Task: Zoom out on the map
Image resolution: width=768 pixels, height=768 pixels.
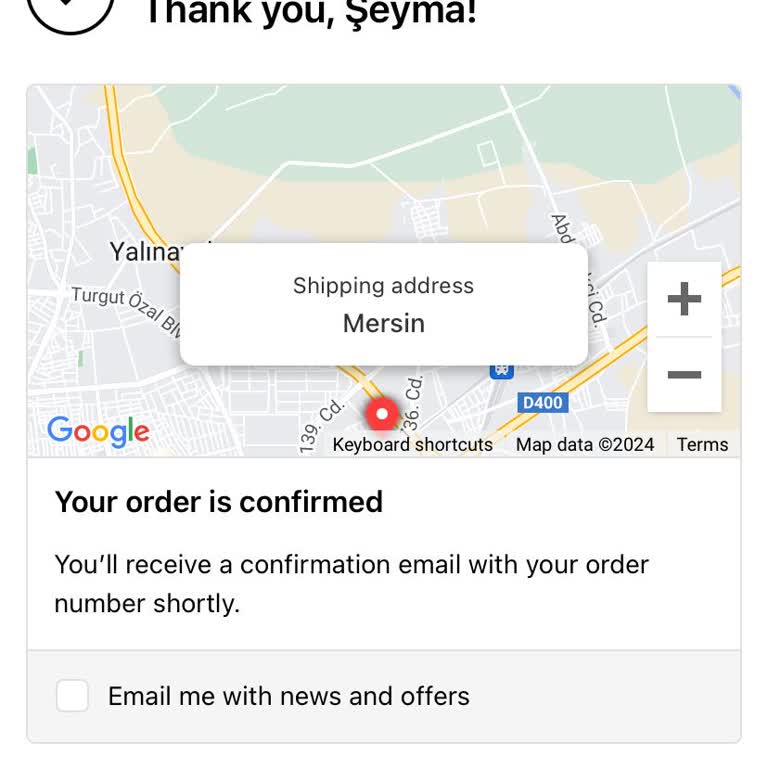Action: click(684, 375)
